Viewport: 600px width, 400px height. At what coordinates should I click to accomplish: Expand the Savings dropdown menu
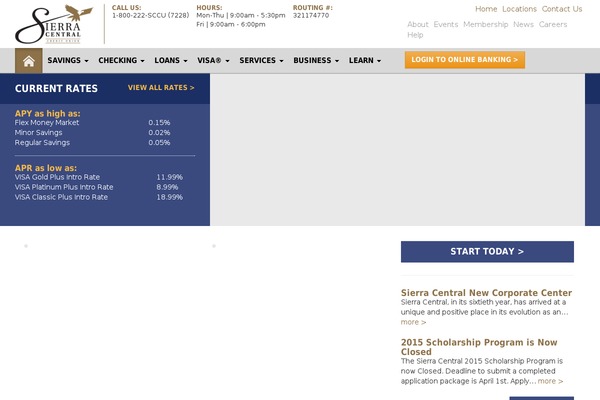[x=68, y=60]
